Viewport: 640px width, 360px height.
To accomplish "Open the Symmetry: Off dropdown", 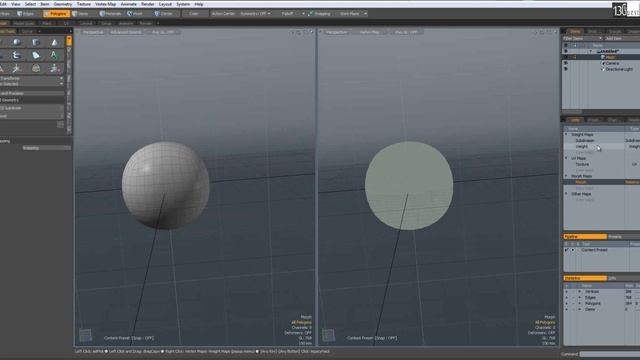I will (x=255, y=13).
